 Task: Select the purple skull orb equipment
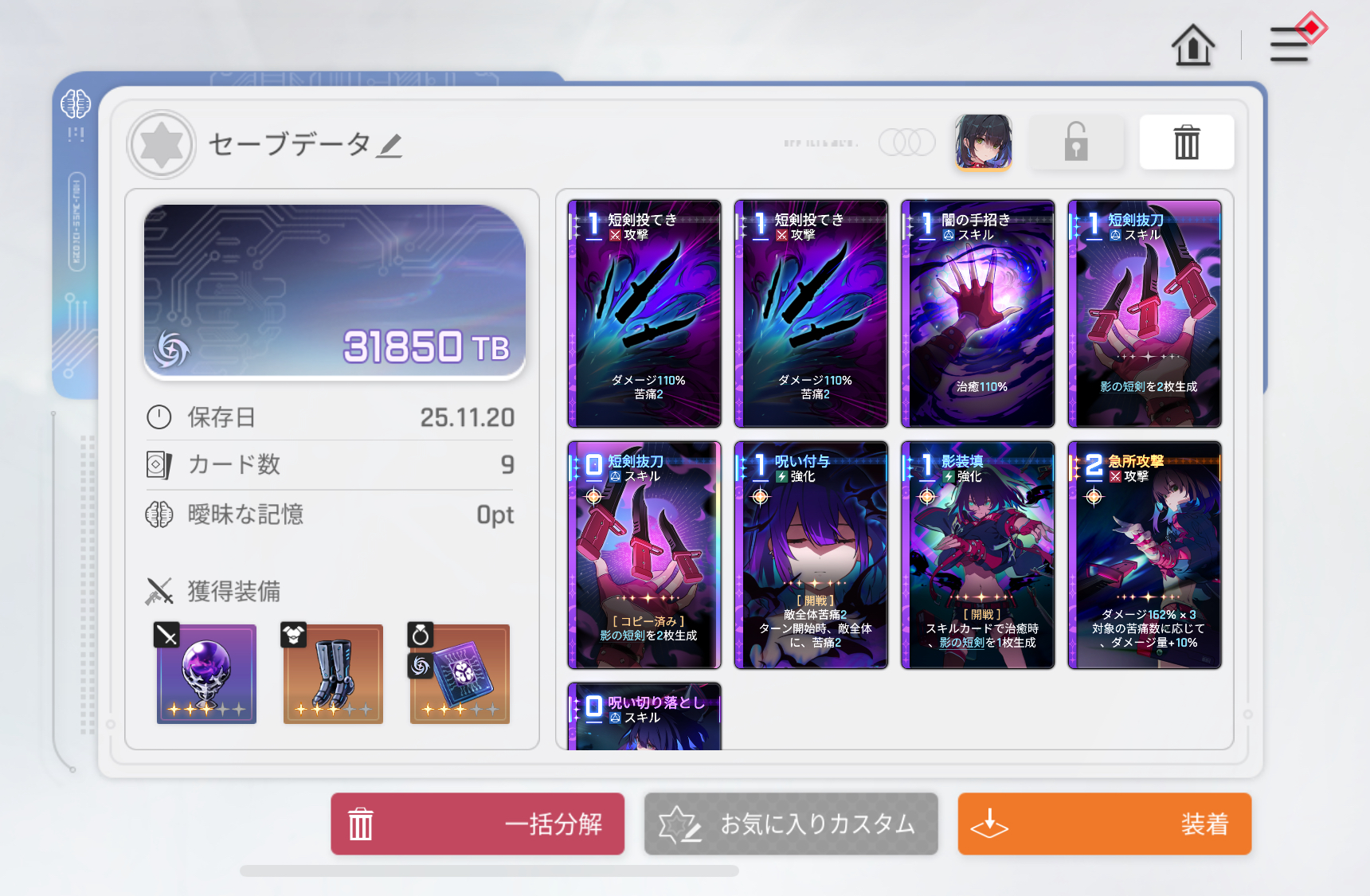coord(206,674)
